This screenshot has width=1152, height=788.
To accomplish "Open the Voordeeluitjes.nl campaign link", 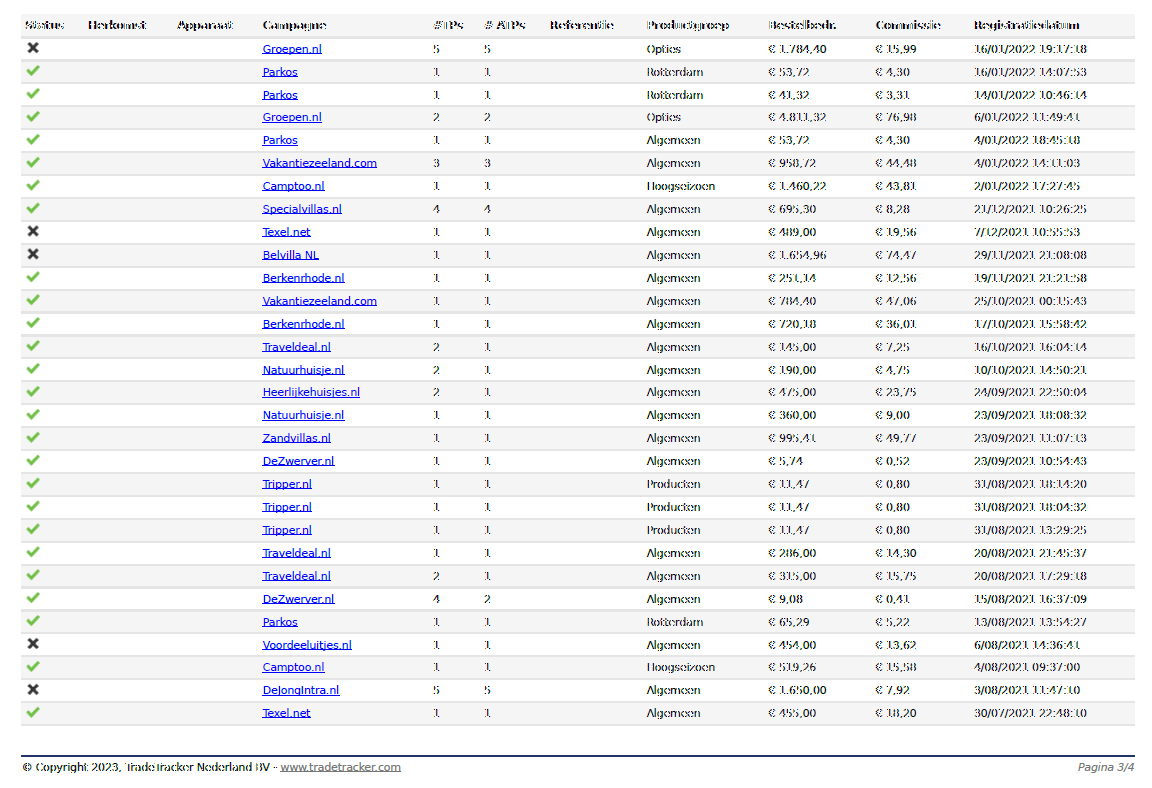I will click(307, 645).
